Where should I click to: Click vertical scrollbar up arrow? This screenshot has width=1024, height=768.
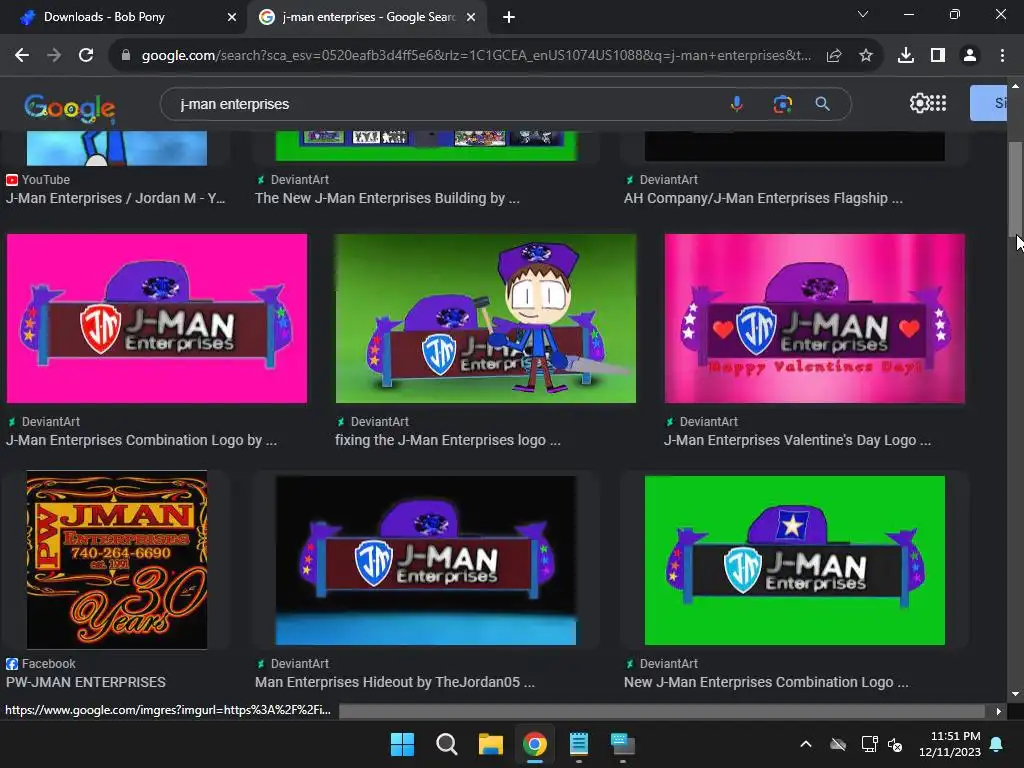tap(1015, 86)
